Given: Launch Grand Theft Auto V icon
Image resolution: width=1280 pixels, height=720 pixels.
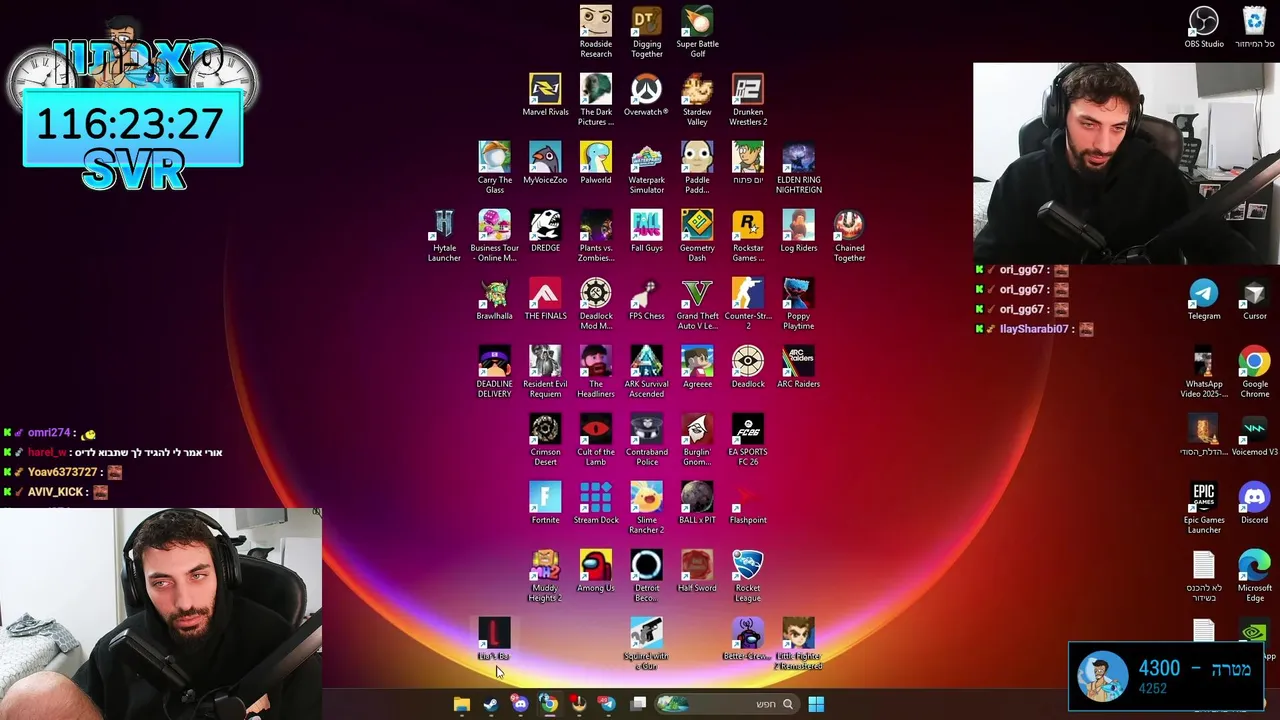Looking at the screenshot, I should (697, 304).
